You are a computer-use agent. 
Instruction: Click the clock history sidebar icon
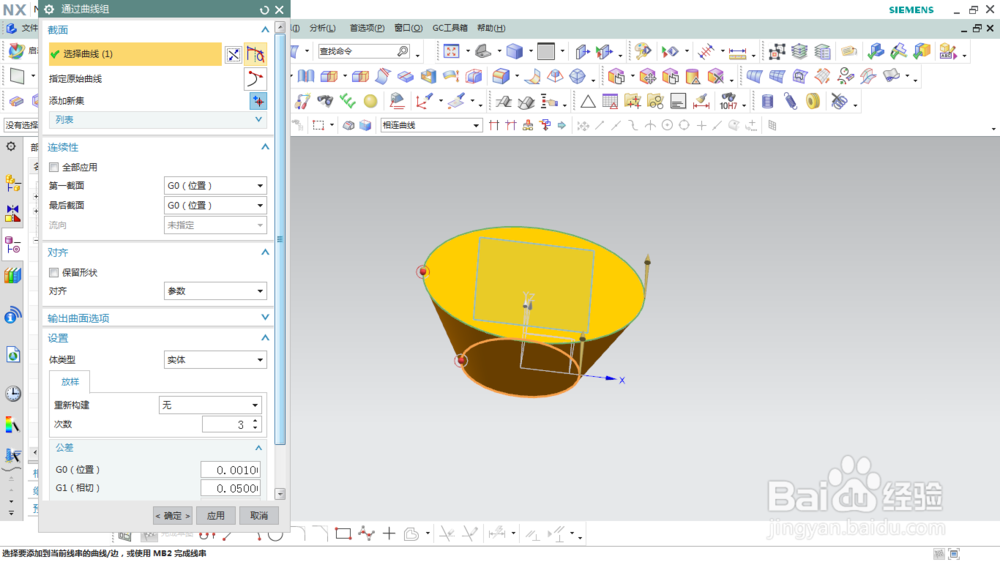click(13, 394)
